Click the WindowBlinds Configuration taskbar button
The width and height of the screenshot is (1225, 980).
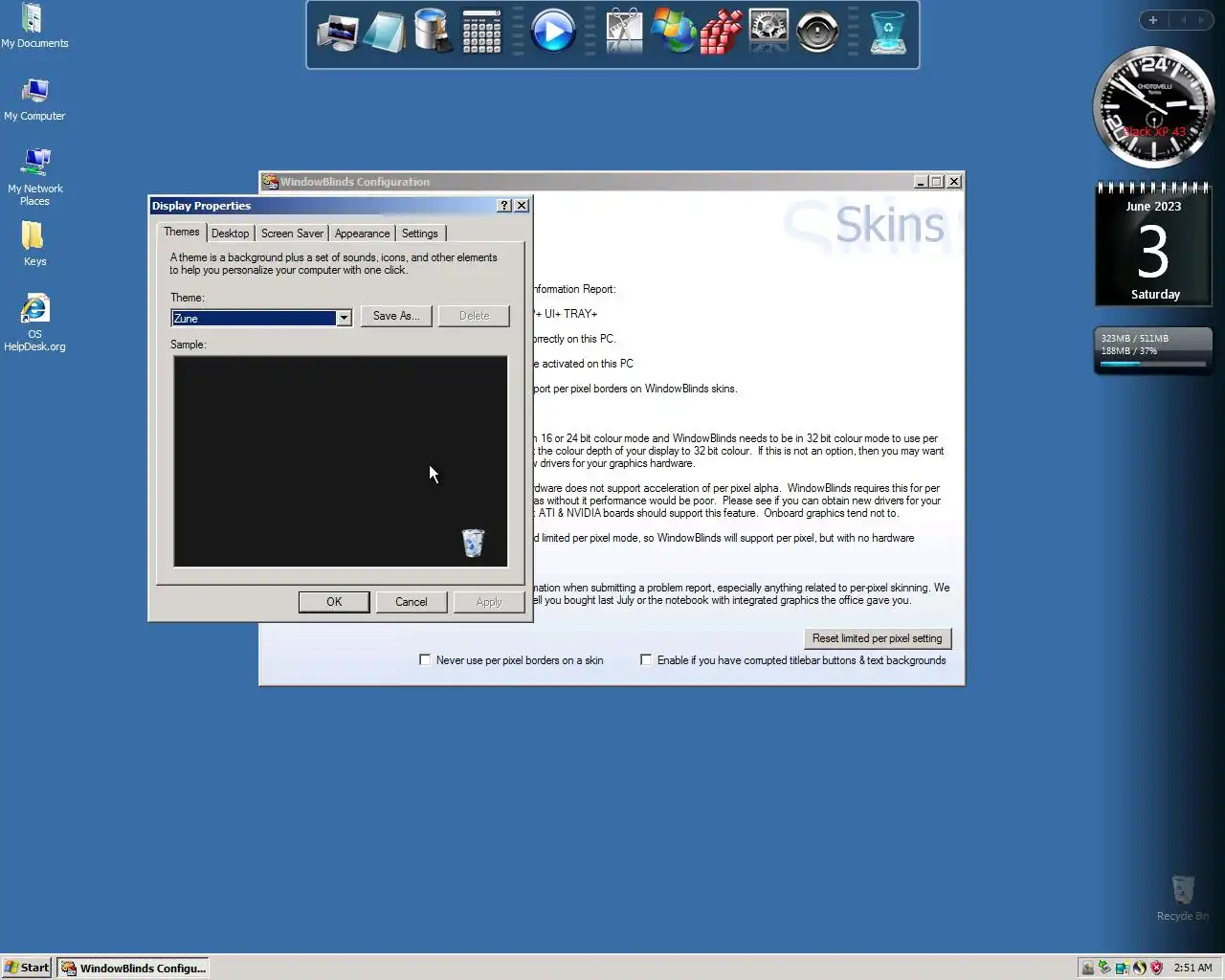tap(133, 968)
